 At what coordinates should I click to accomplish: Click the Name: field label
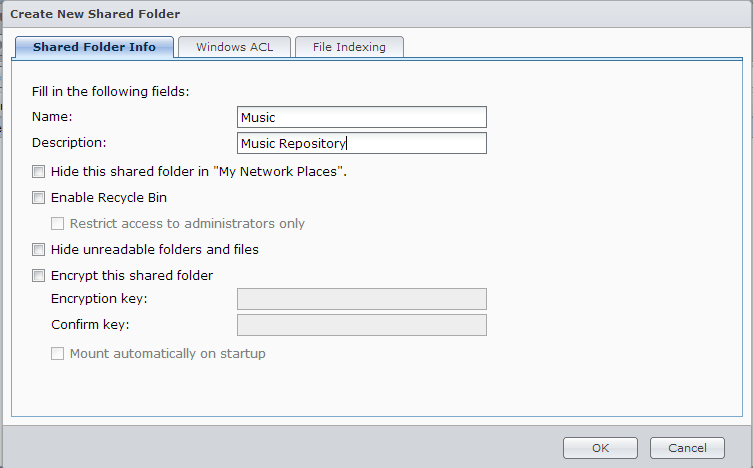[52, 118]
